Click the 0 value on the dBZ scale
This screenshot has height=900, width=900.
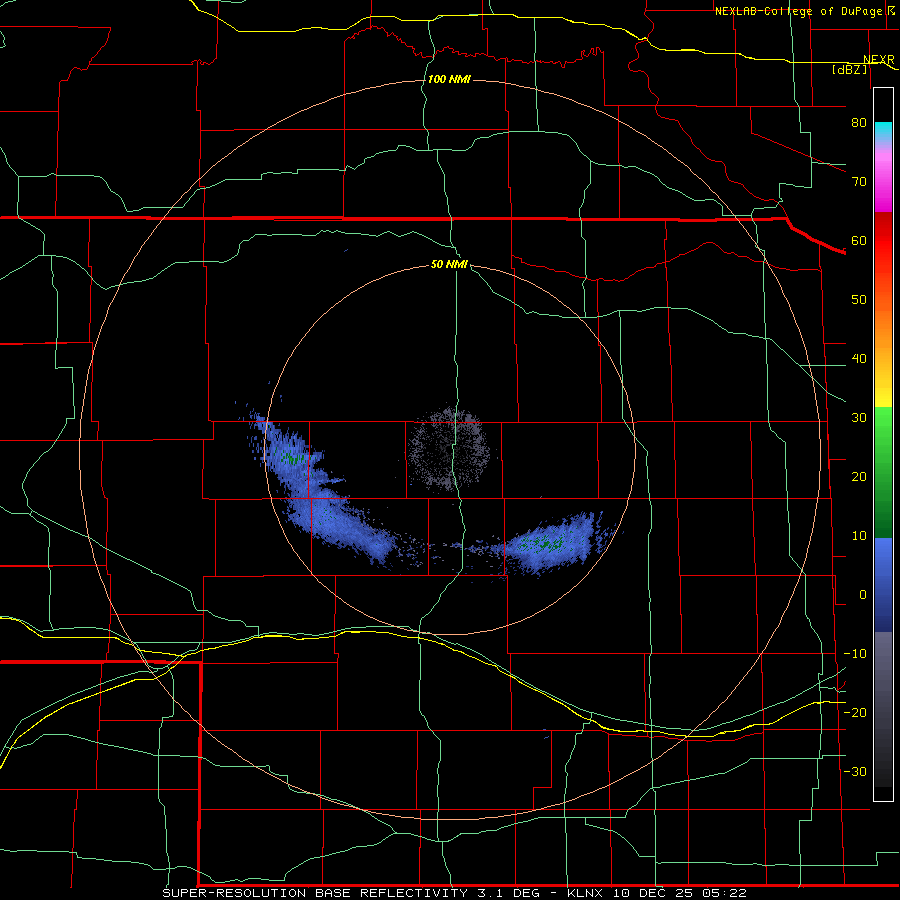(863, 595)
